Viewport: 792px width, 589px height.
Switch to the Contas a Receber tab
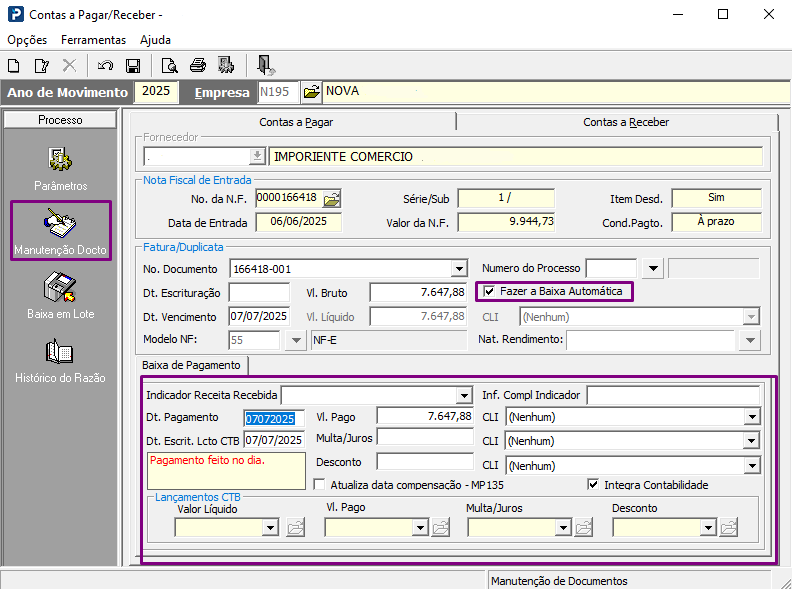[626, 122]
